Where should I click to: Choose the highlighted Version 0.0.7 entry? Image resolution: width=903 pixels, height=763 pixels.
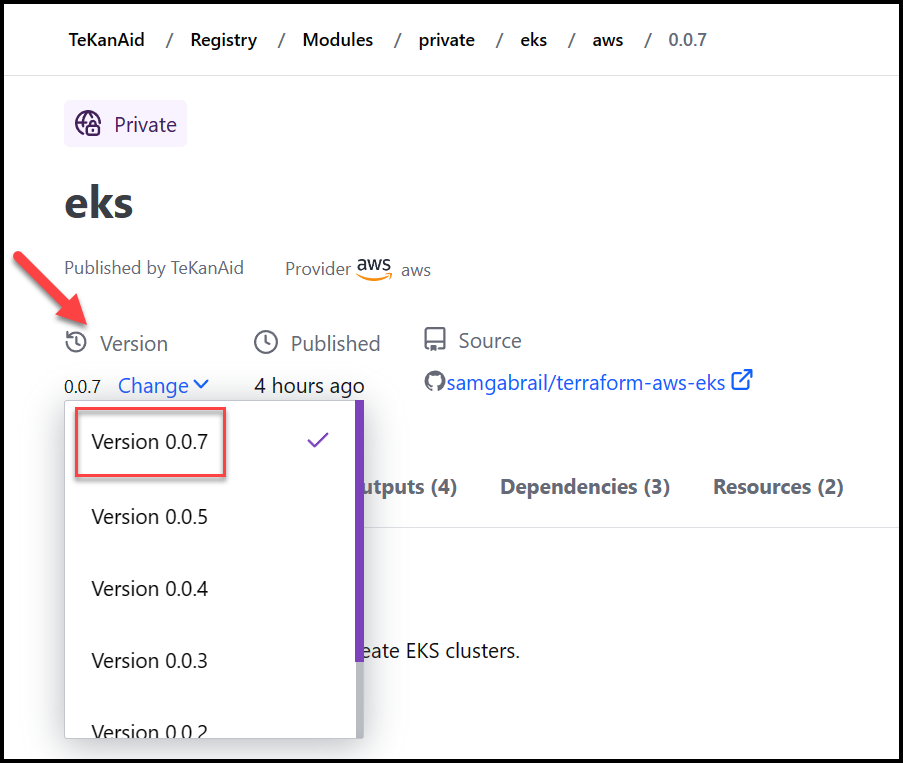pyautogui.click(x=149, y=442)
